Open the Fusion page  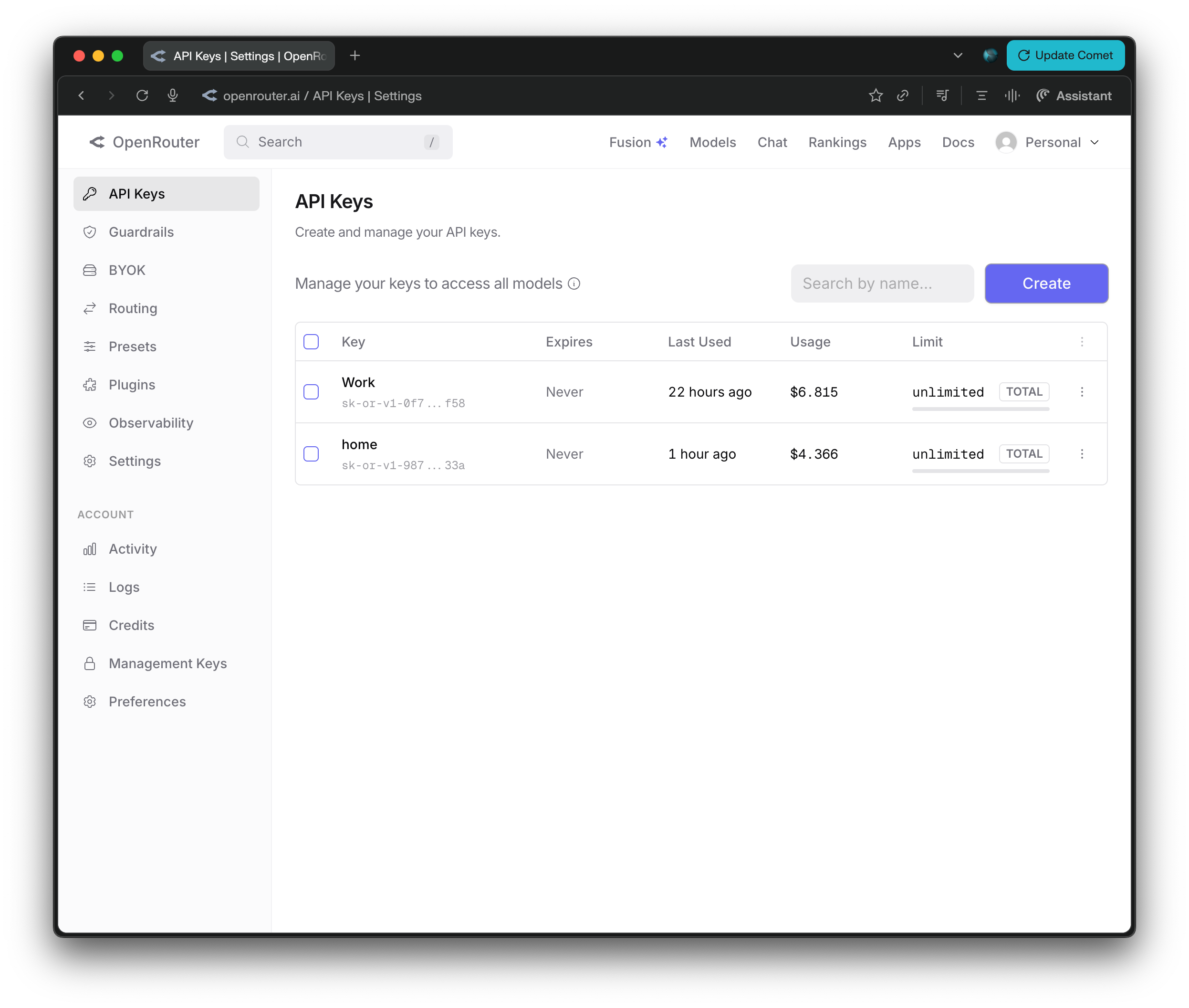[638, 142]
